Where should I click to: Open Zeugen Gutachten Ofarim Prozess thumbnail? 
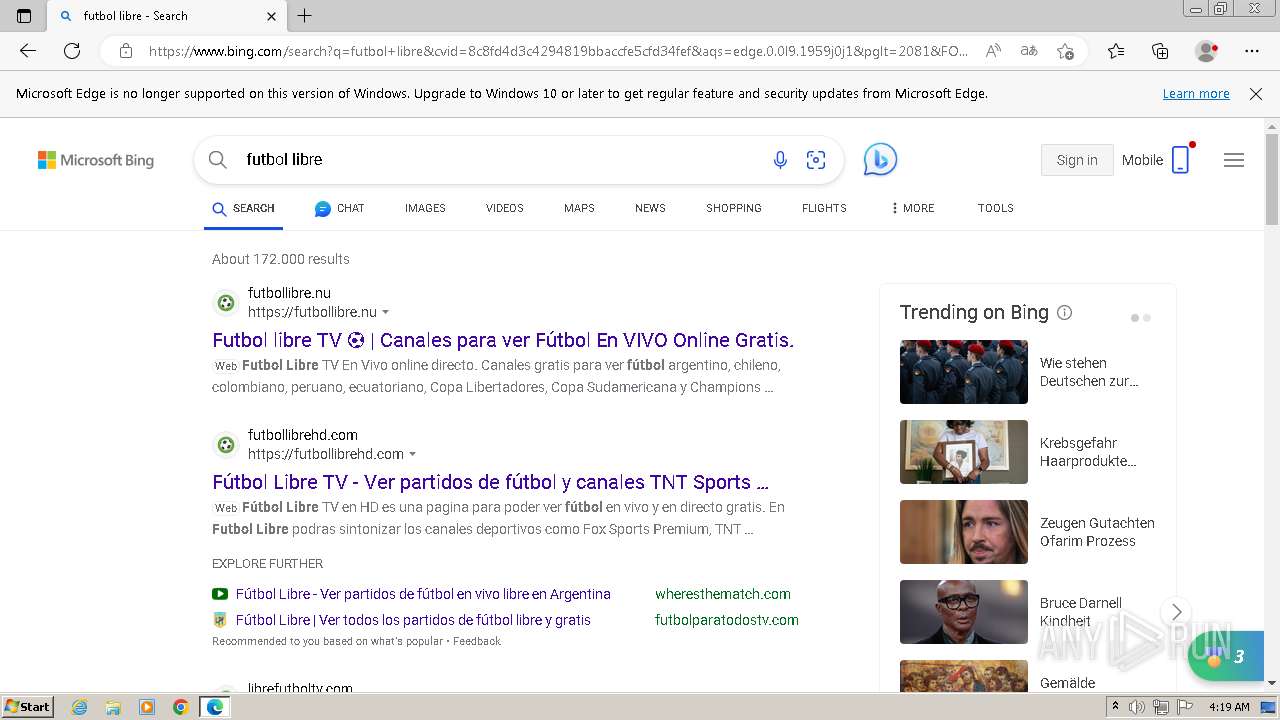tap(964, 532)
